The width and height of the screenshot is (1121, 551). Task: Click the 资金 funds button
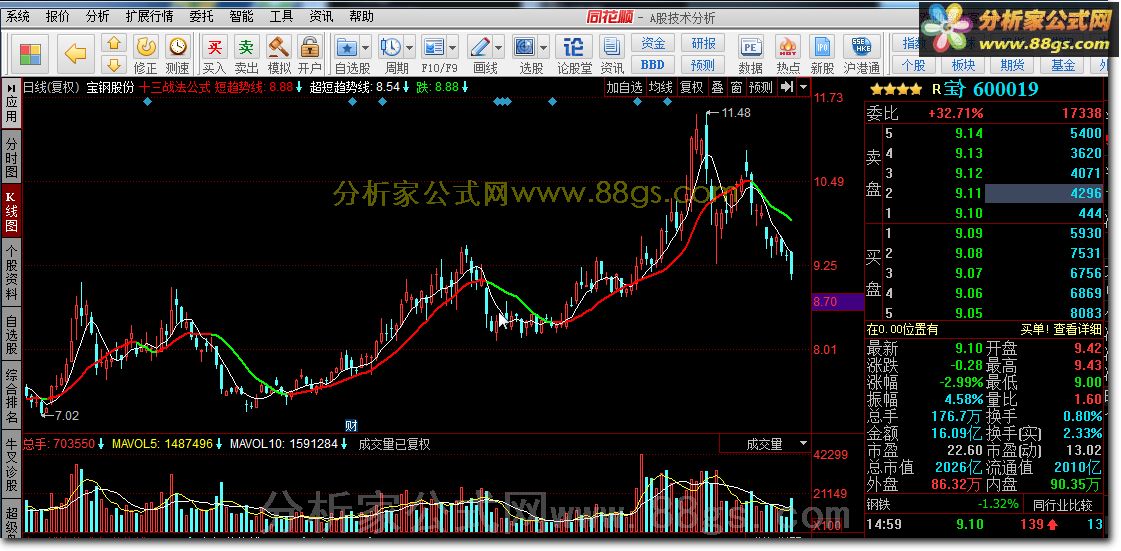click(653, 44)
